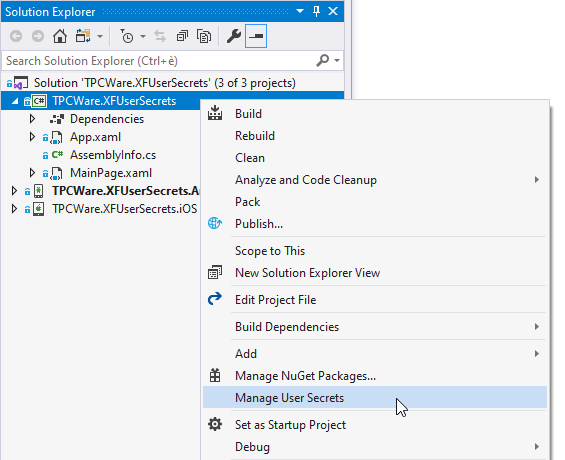
Task: Open the Analyze and Code Cleanup submenu
Action: [x=375, y=180]
